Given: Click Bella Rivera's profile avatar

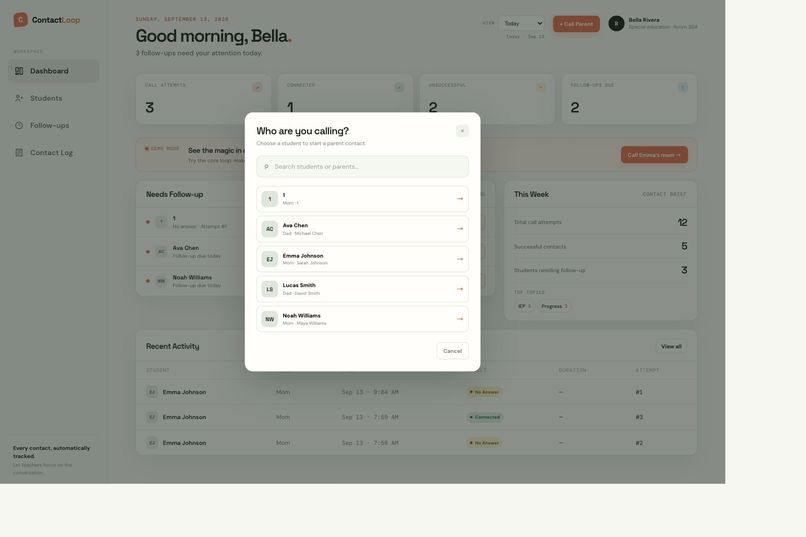Looking at the screenshot, I should coord(616,23).
